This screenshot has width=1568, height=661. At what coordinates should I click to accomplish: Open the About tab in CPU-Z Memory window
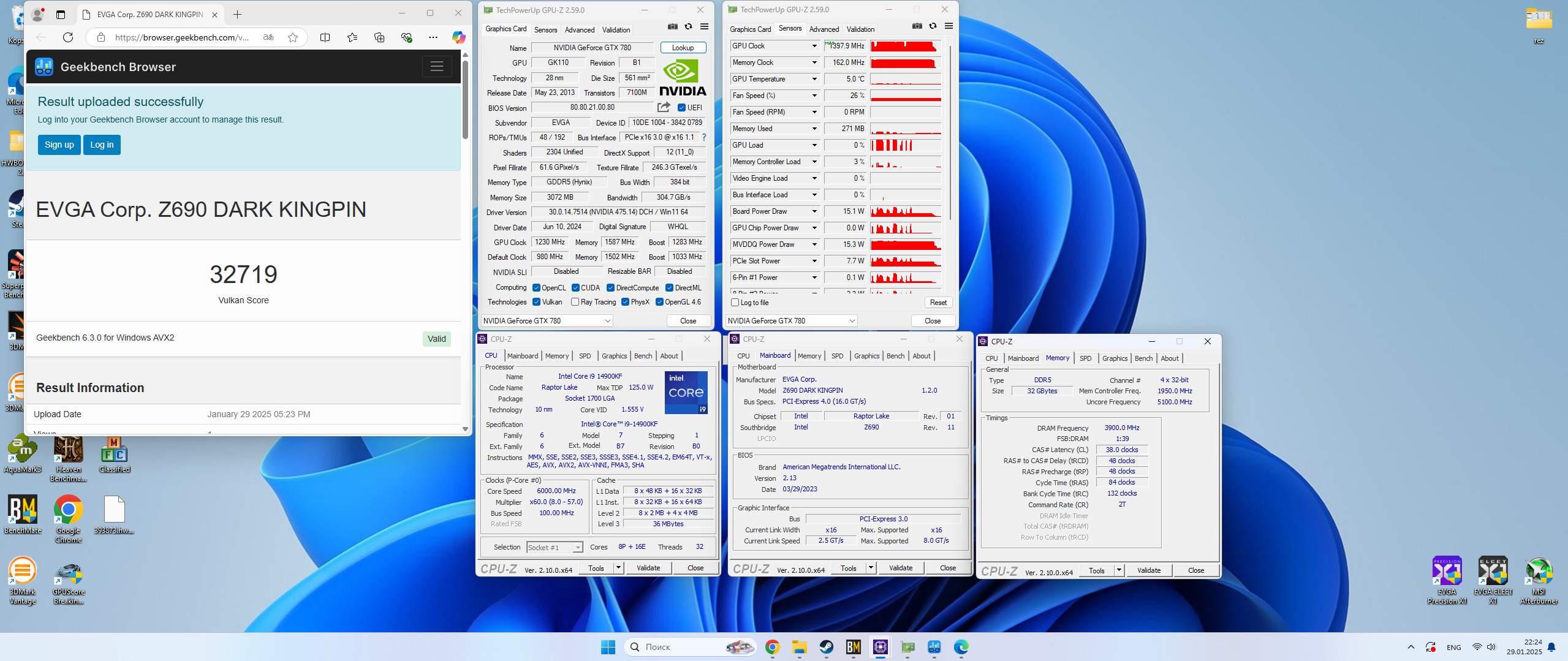click(1169, 358)
